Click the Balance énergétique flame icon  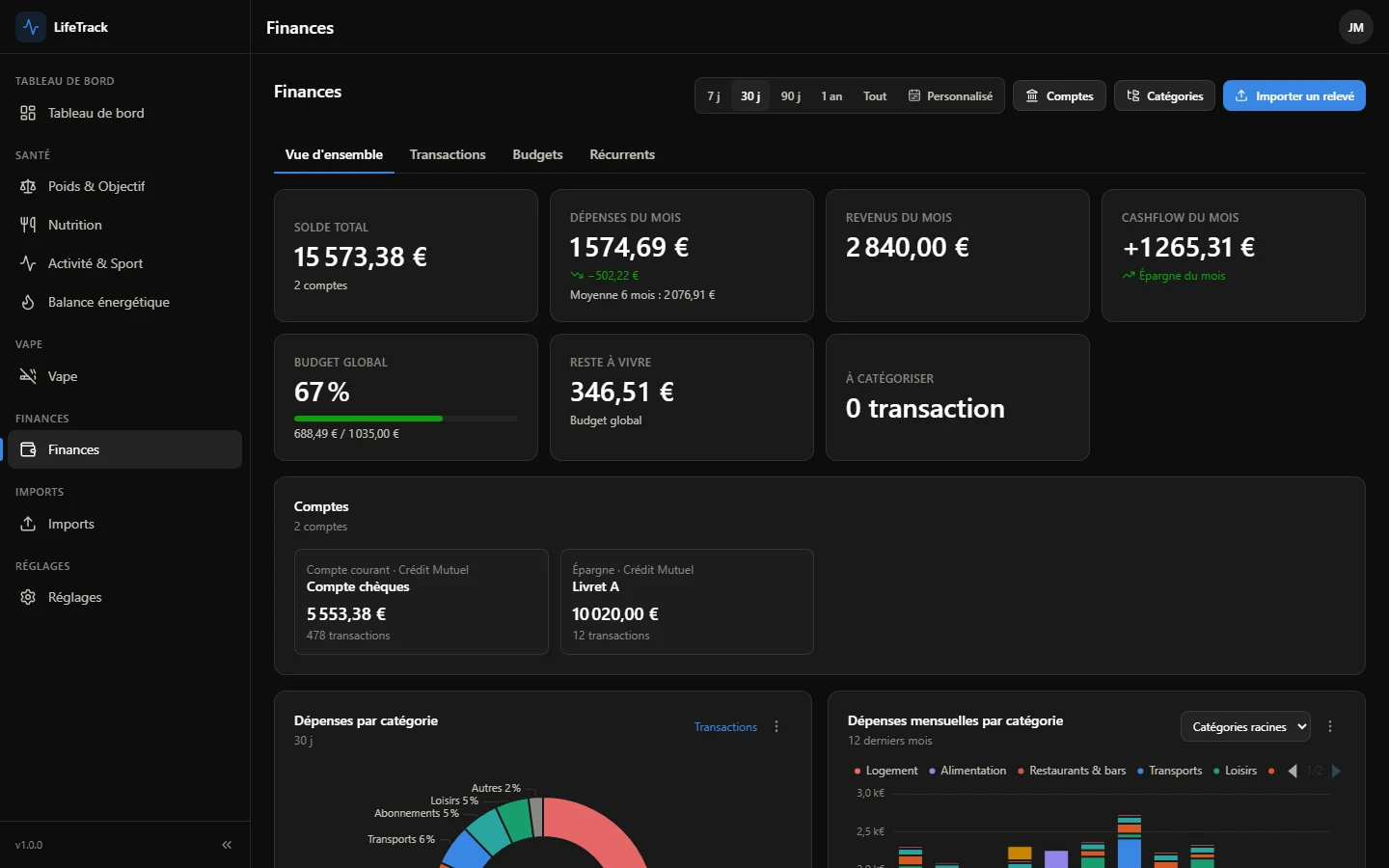click(28, 302)
